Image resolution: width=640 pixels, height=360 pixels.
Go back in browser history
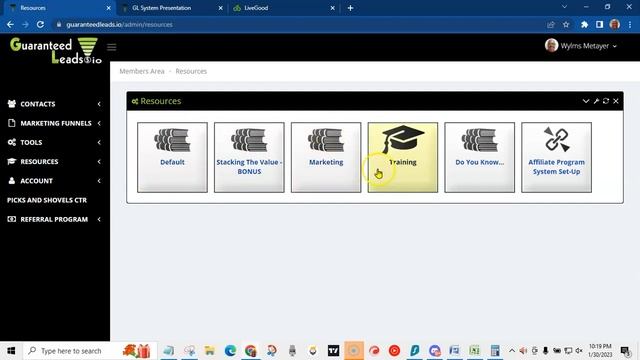(10, 24)
